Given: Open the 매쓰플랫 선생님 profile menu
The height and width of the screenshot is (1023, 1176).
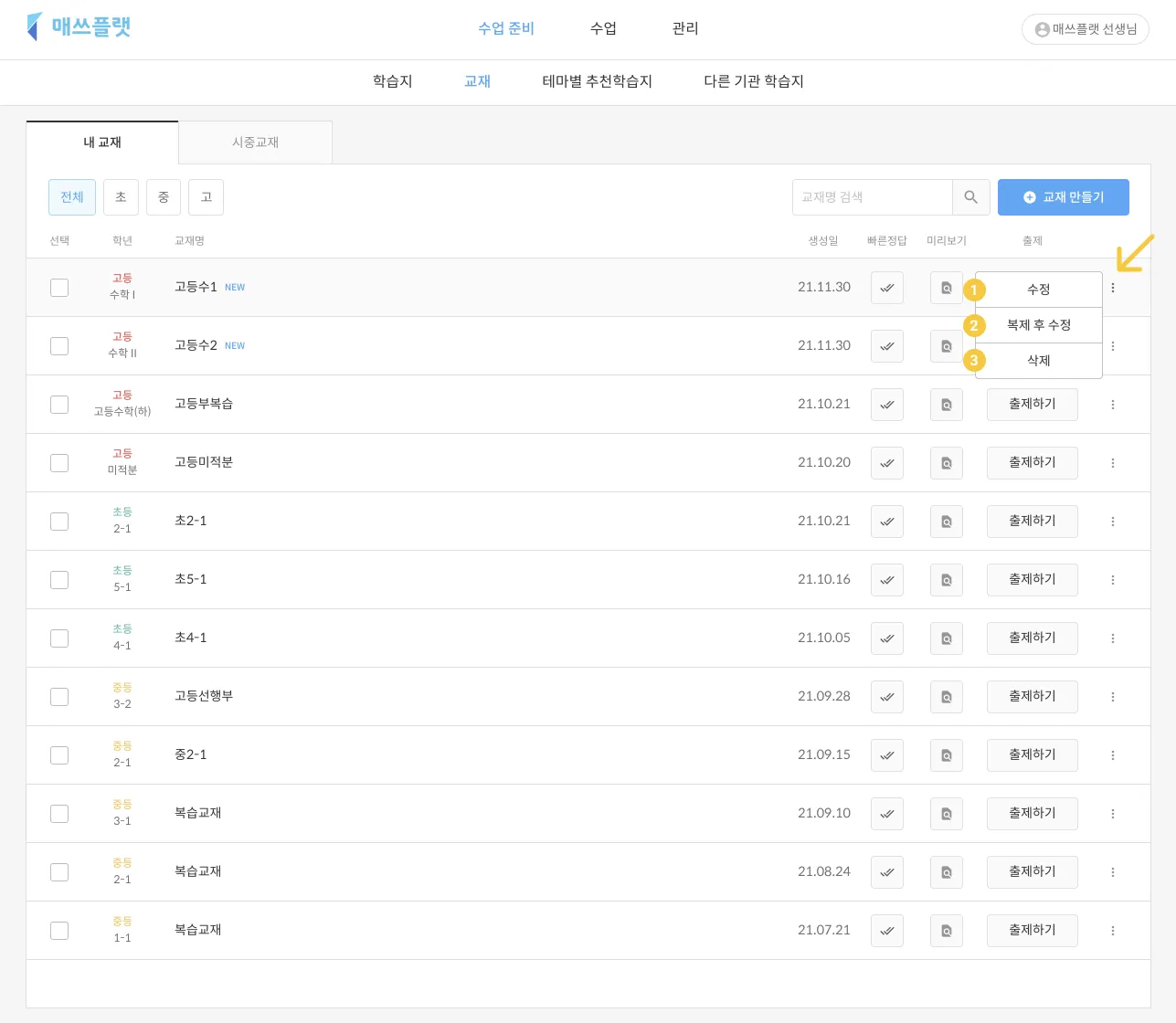Looking at the screenshot, I should (x=1086, y=29).
